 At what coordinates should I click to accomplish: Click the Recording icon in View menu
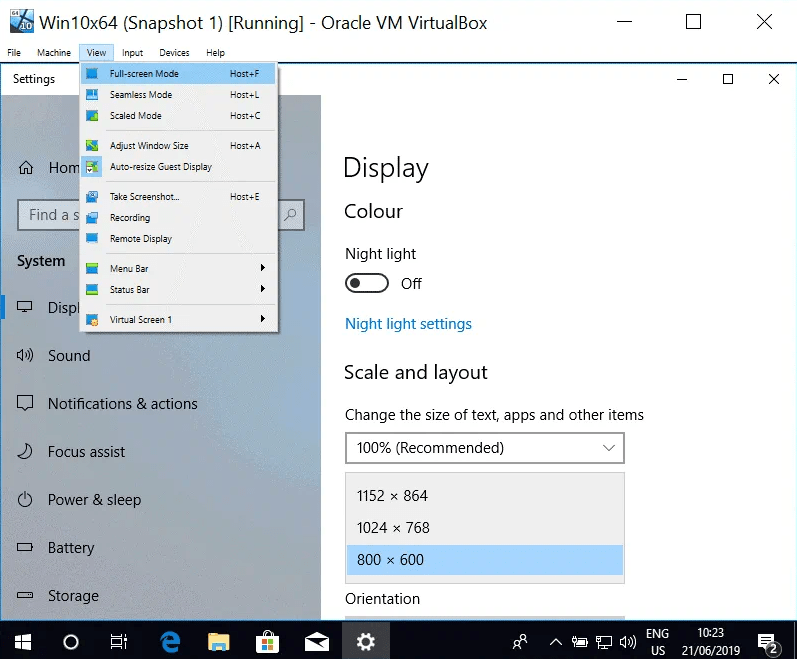92,218
